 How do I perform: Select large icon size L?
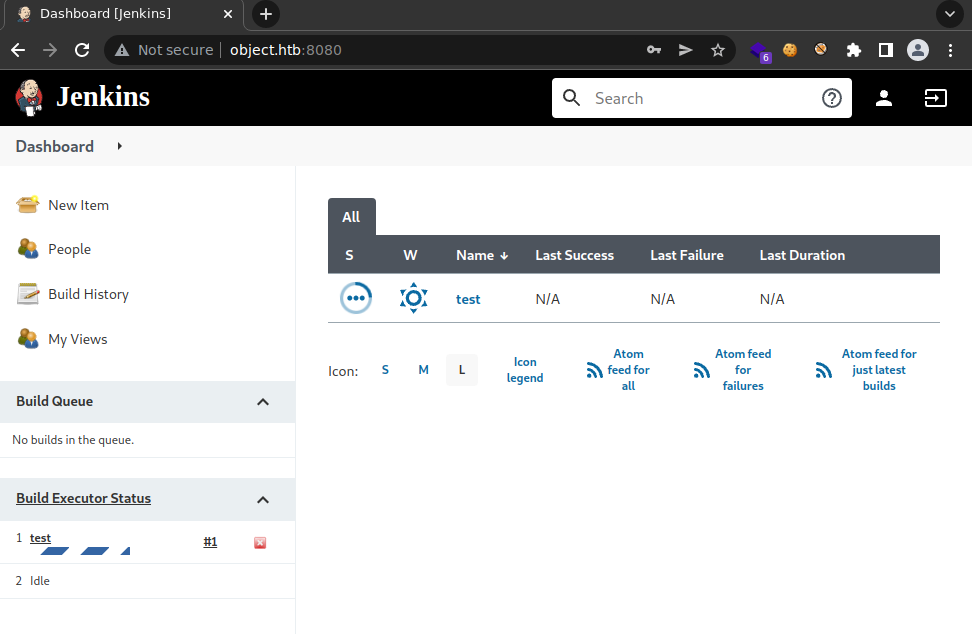[461, 370]
